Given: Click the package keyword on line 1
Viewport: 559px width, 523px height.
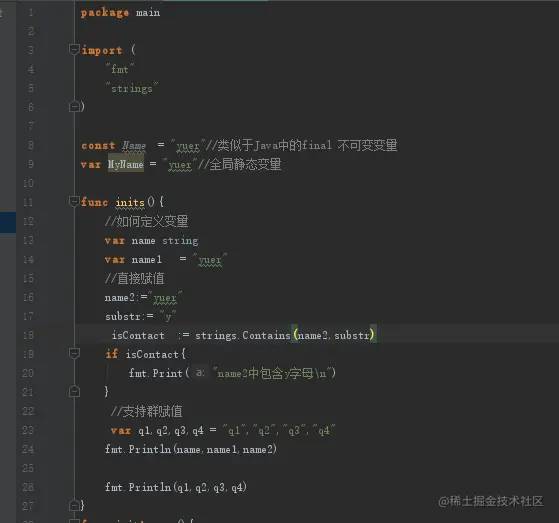Looking at the screenshot, I should pyautogui.click(x=104, y=13).
